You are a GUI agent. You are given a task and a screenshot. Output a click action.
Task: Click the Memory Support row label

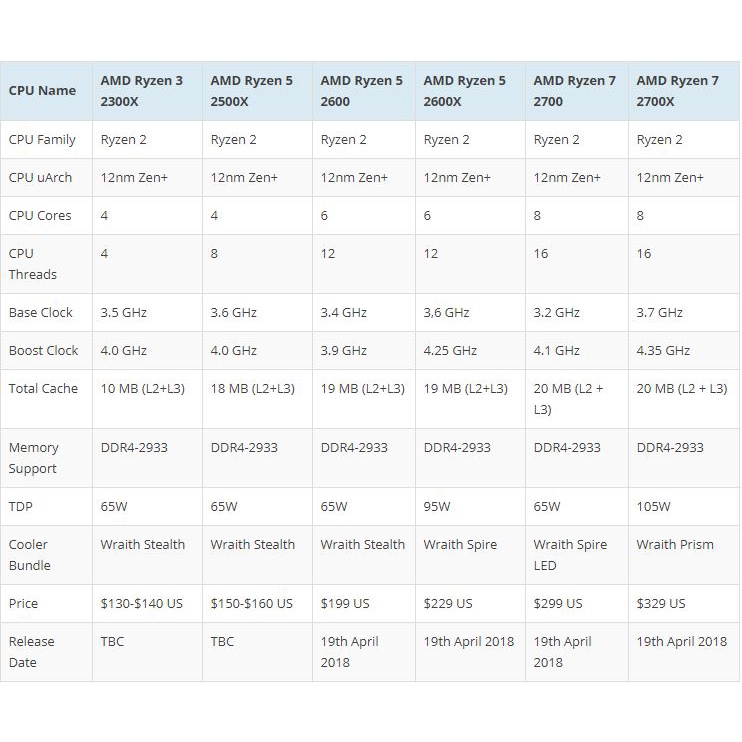(x=34, y=458)
